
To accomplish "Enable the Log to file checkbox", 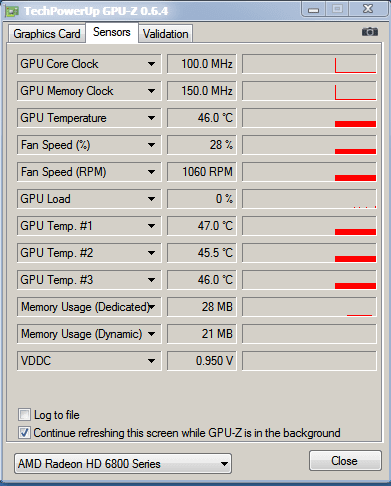I will tap(24, 415).
